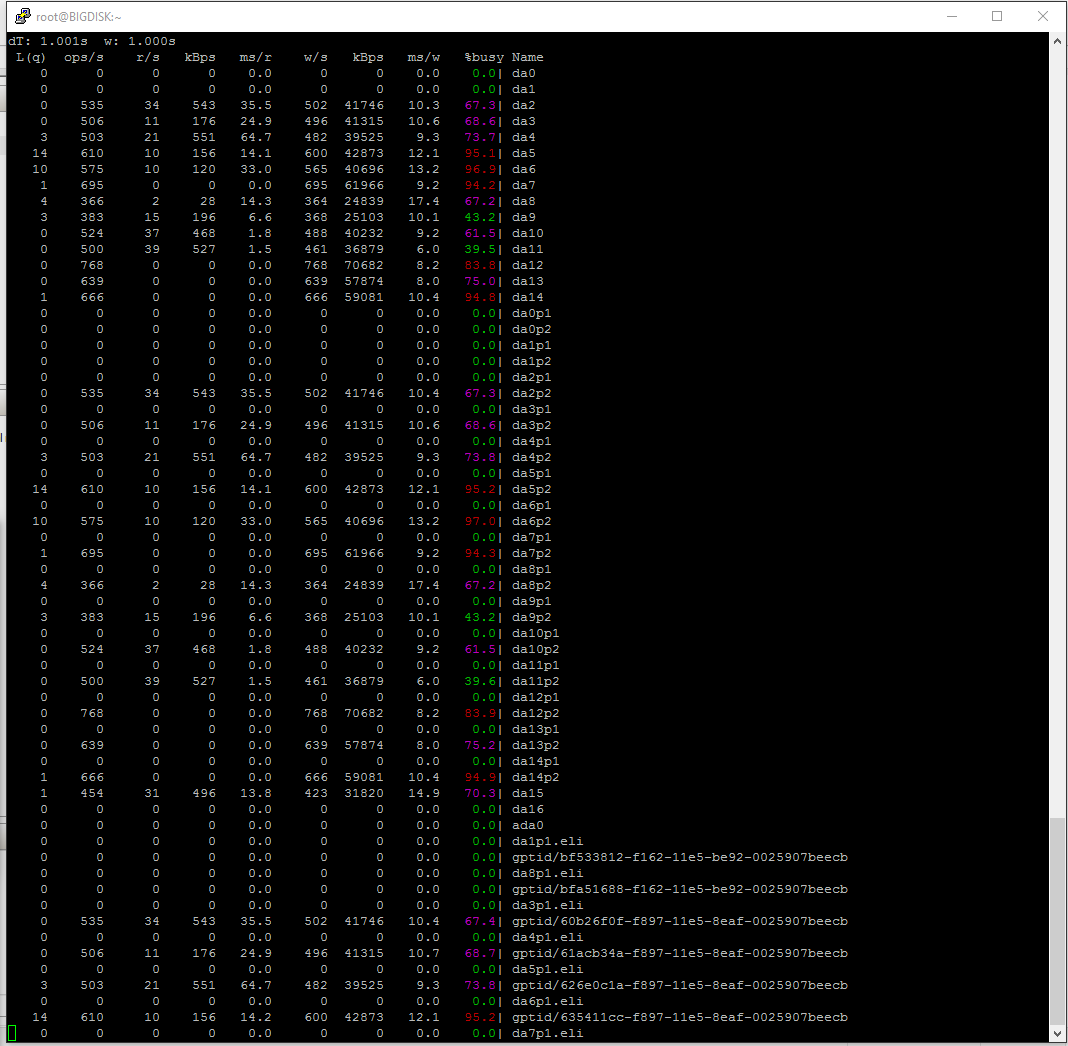
Task: Select the da7 device name
Action: pyautogui.click(x=524, y=185)
